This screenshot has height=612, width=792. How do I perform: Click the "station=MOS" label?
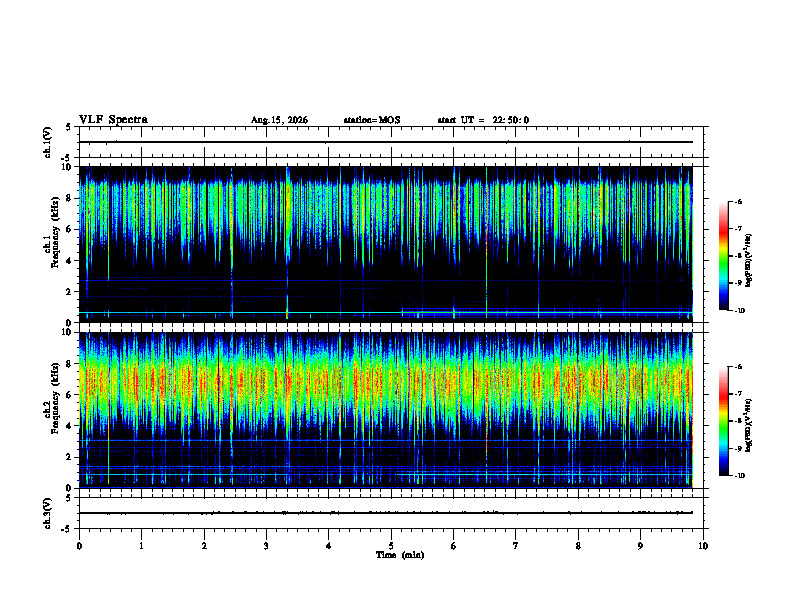(x=372, y=120)
